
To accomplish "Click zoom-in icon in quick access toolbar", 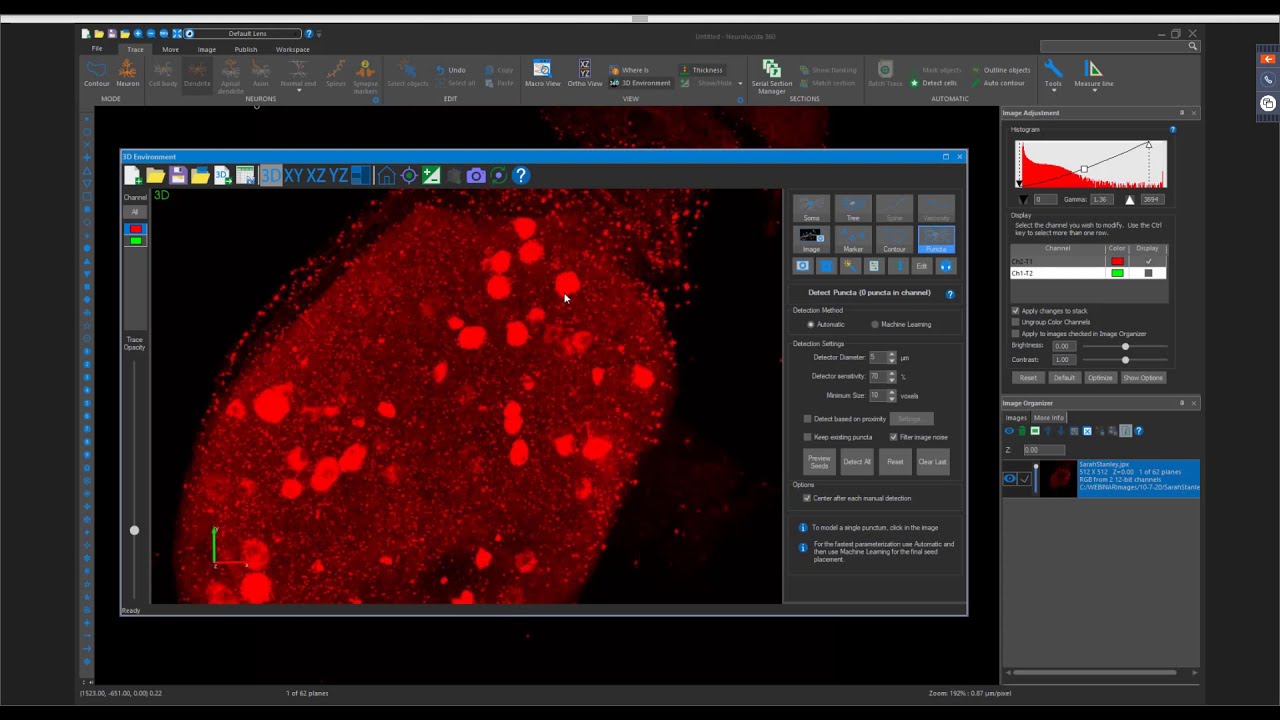I will pos(138,34).
